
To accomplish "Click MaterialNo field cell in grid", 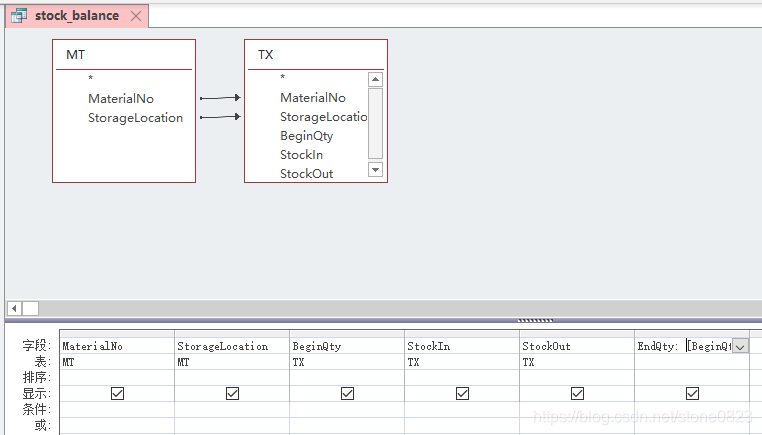I will (117, 346).
